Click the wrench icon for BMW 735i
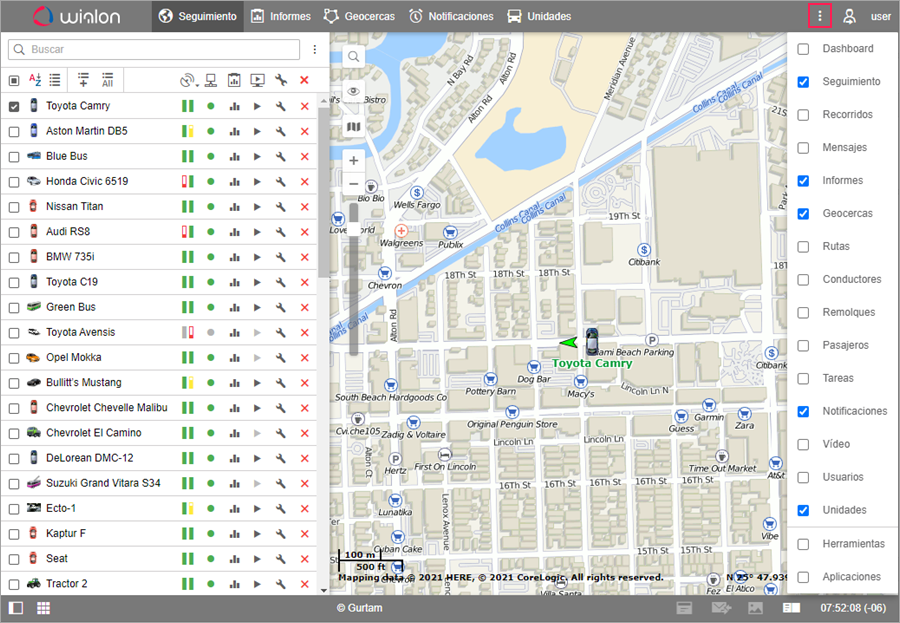900x623 pixels. pyautogui.click(x=281, y=257)
